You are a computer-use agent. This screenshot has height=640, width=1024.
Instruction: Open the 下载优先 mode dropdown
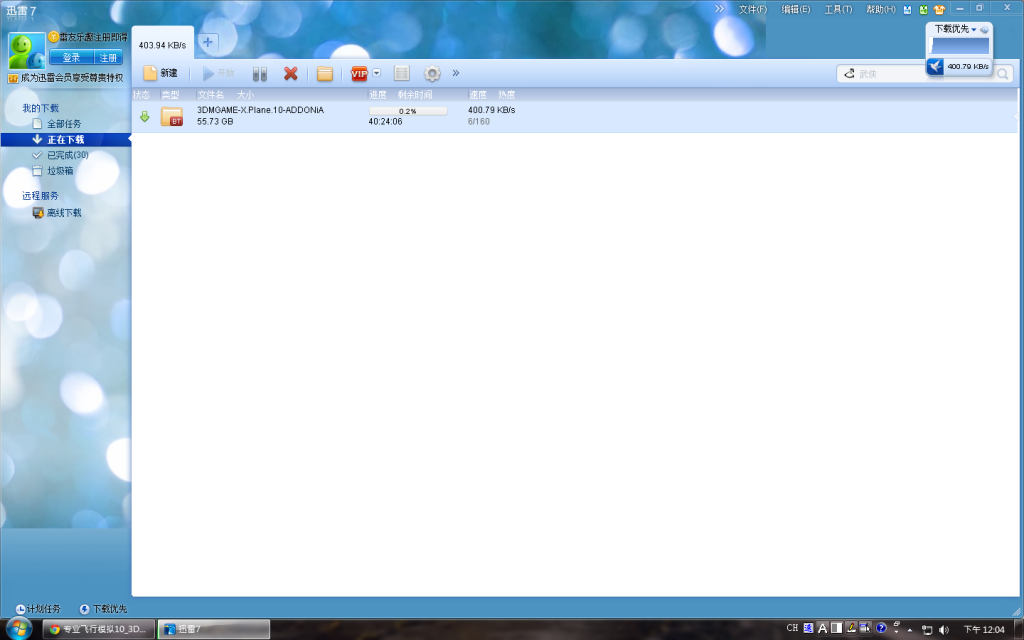point(960,30)
